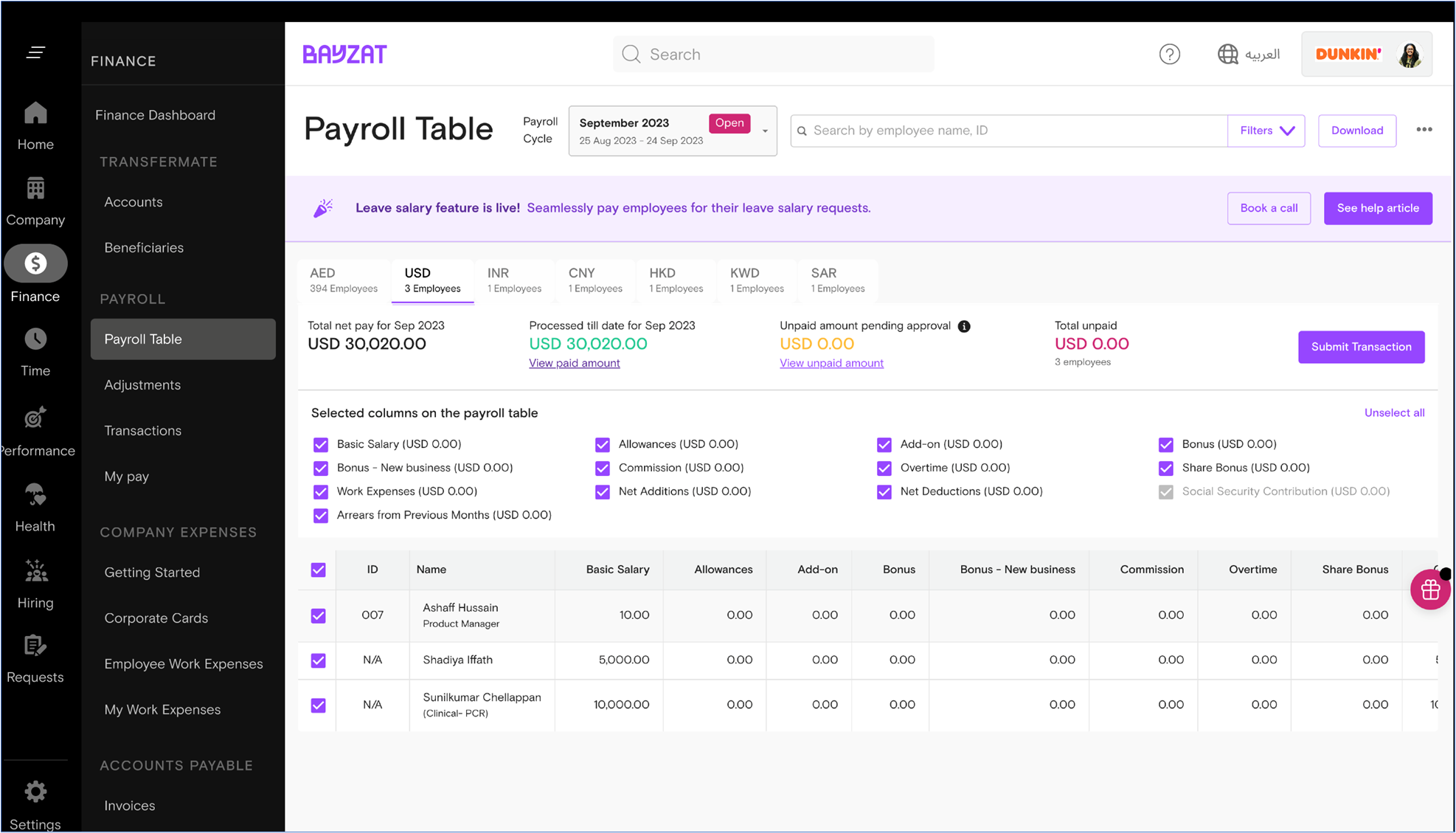Uncheck the Overtime column checkbox

coord(884,468)
